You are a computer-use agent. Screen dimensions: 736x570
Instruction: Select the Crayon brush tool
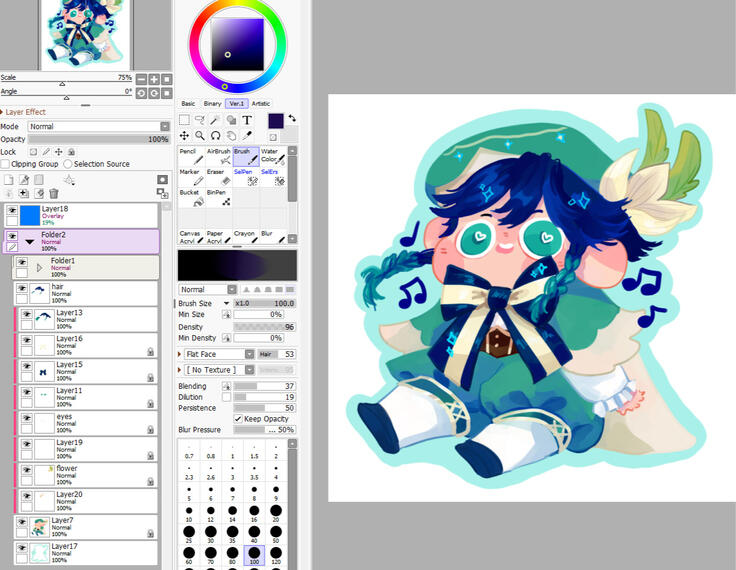(x=246, y=237)
